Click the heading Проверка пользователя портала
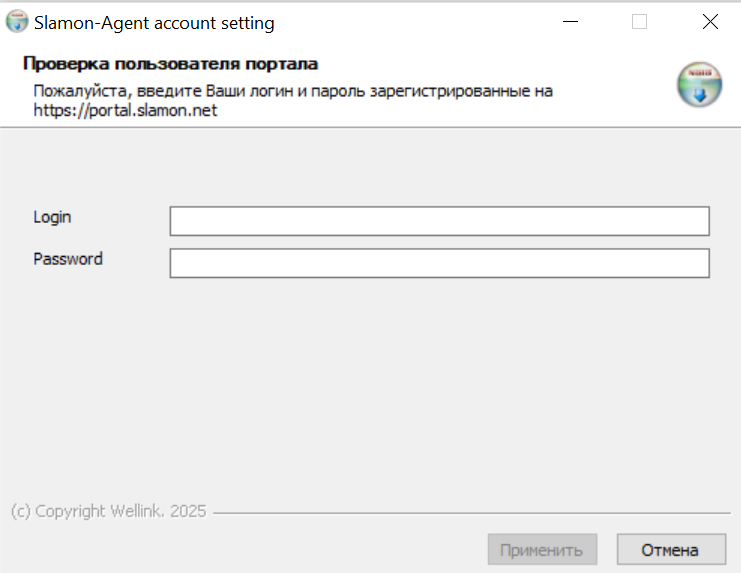 [x=170, y=64]
